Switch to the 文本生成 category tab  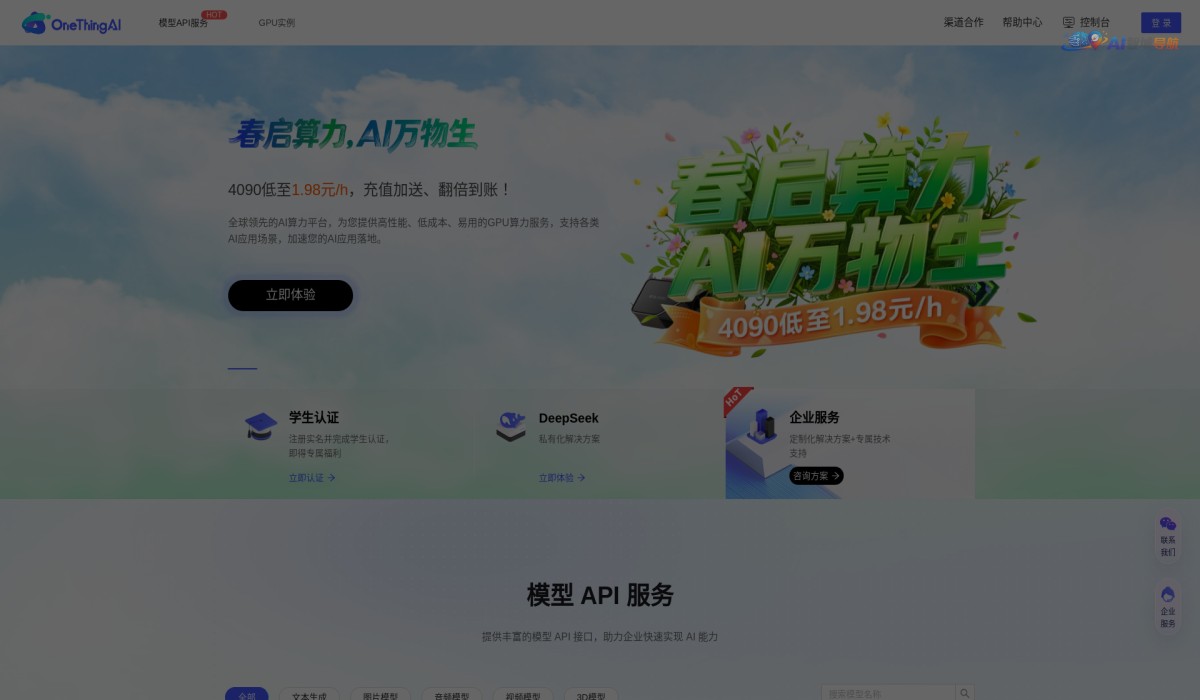click(310, 694)
